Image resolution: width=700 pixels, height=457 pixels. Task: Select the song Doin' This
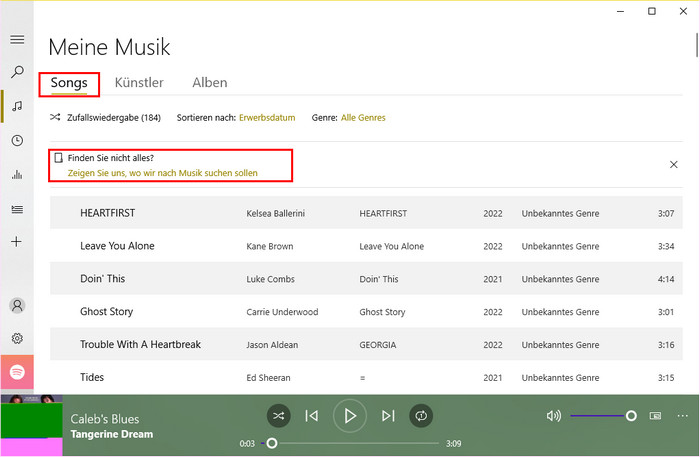coord(102,278)
